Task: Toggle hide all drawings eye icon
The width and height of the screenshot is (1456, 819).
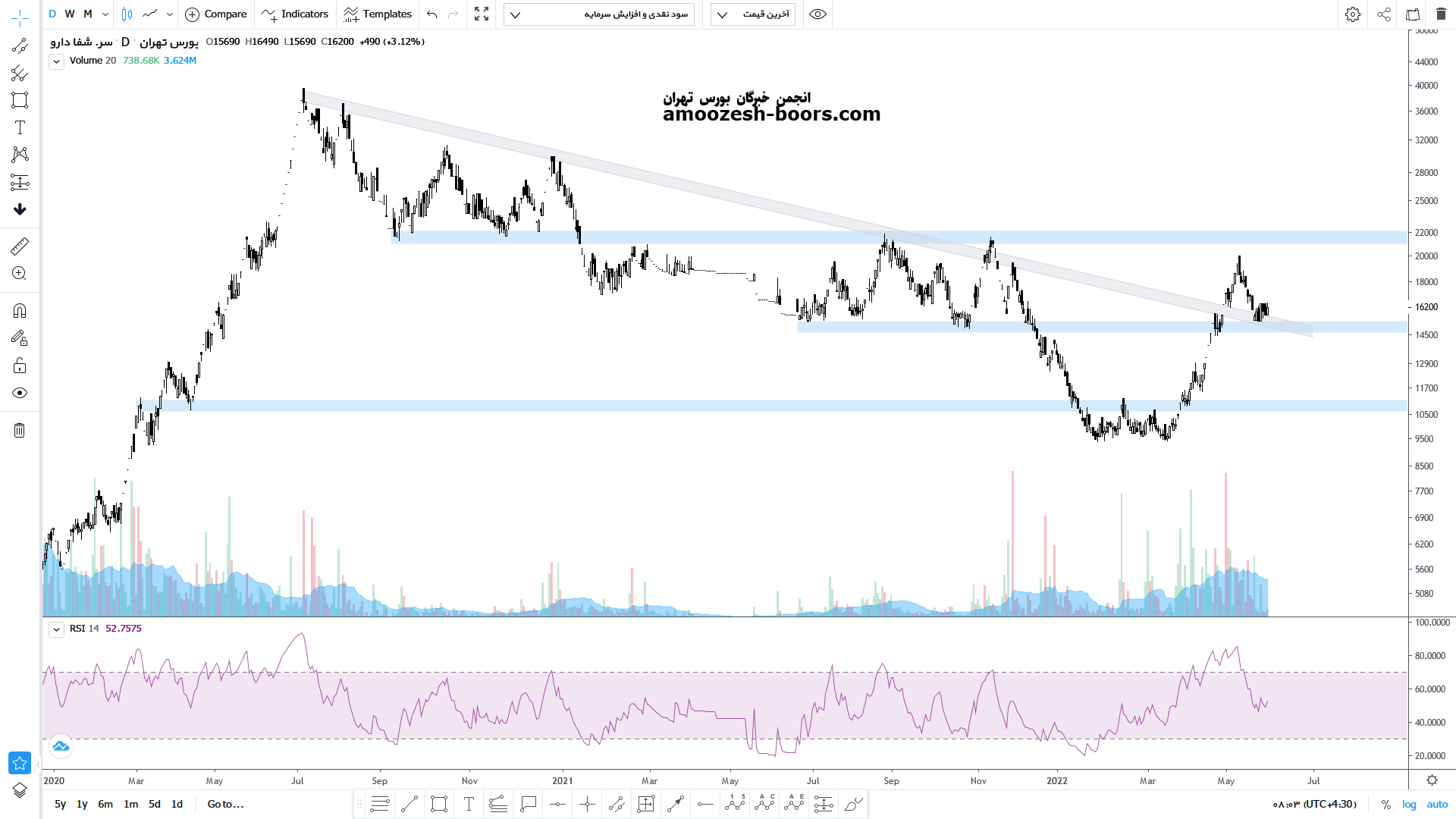Action: [x=20, y=393]
